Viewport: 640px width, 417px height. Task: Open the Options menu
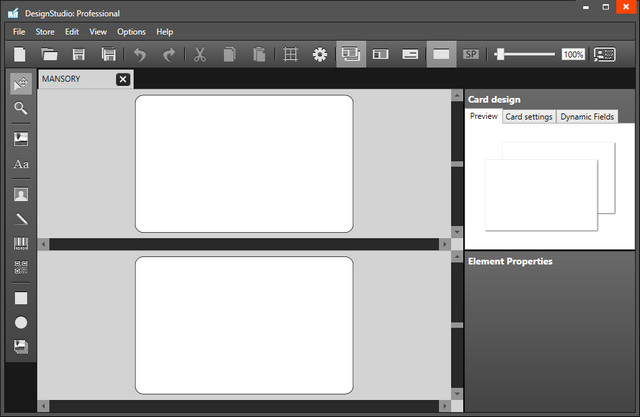131,32
